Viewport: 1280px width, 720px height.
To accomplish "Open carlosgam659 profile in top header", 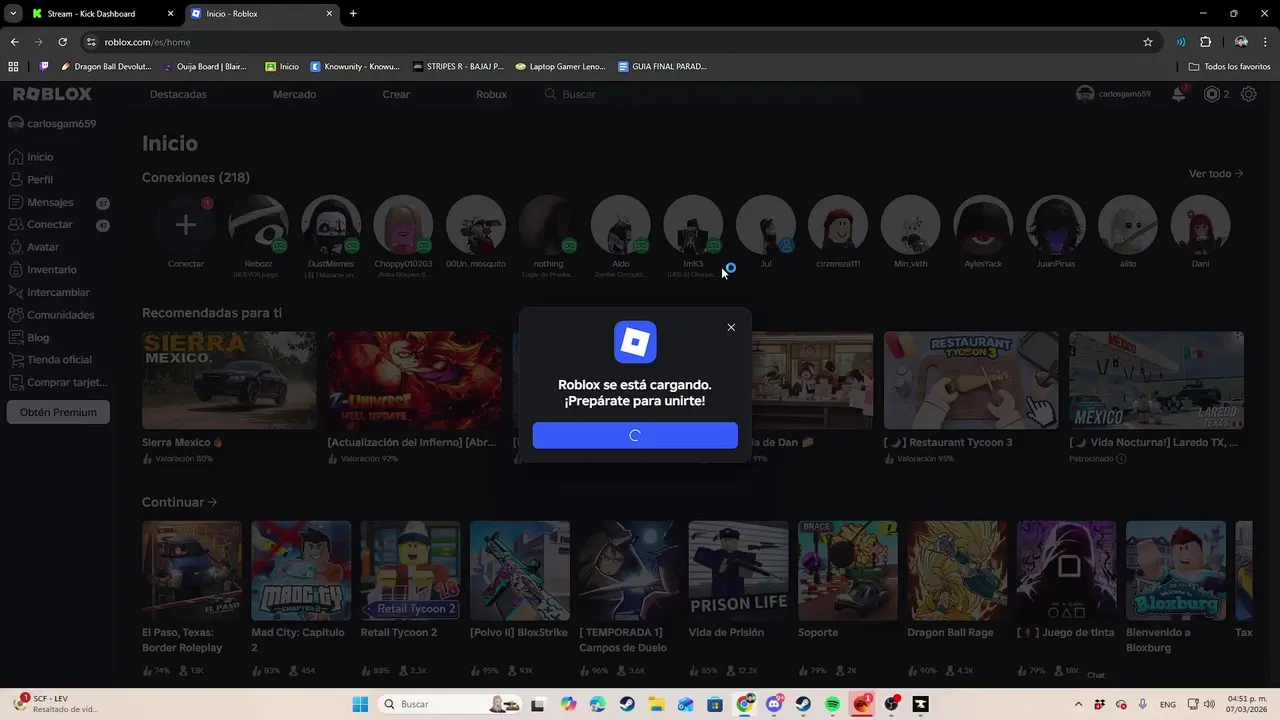I will [1113, 94].
